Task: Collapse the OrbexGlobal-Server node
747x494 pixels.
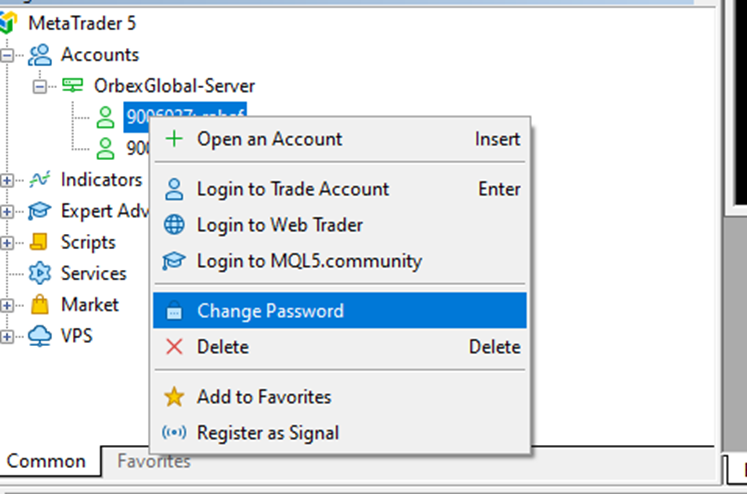Action: click(x=40, y=87)
